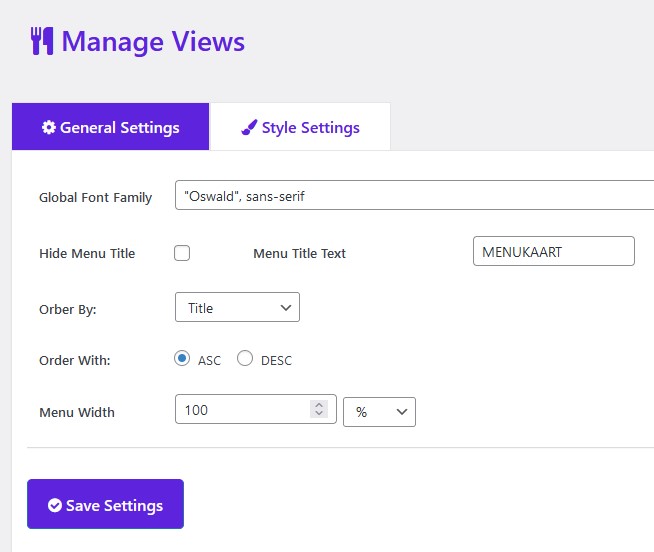Save the settings with Save Settings button

click(106, 504)
